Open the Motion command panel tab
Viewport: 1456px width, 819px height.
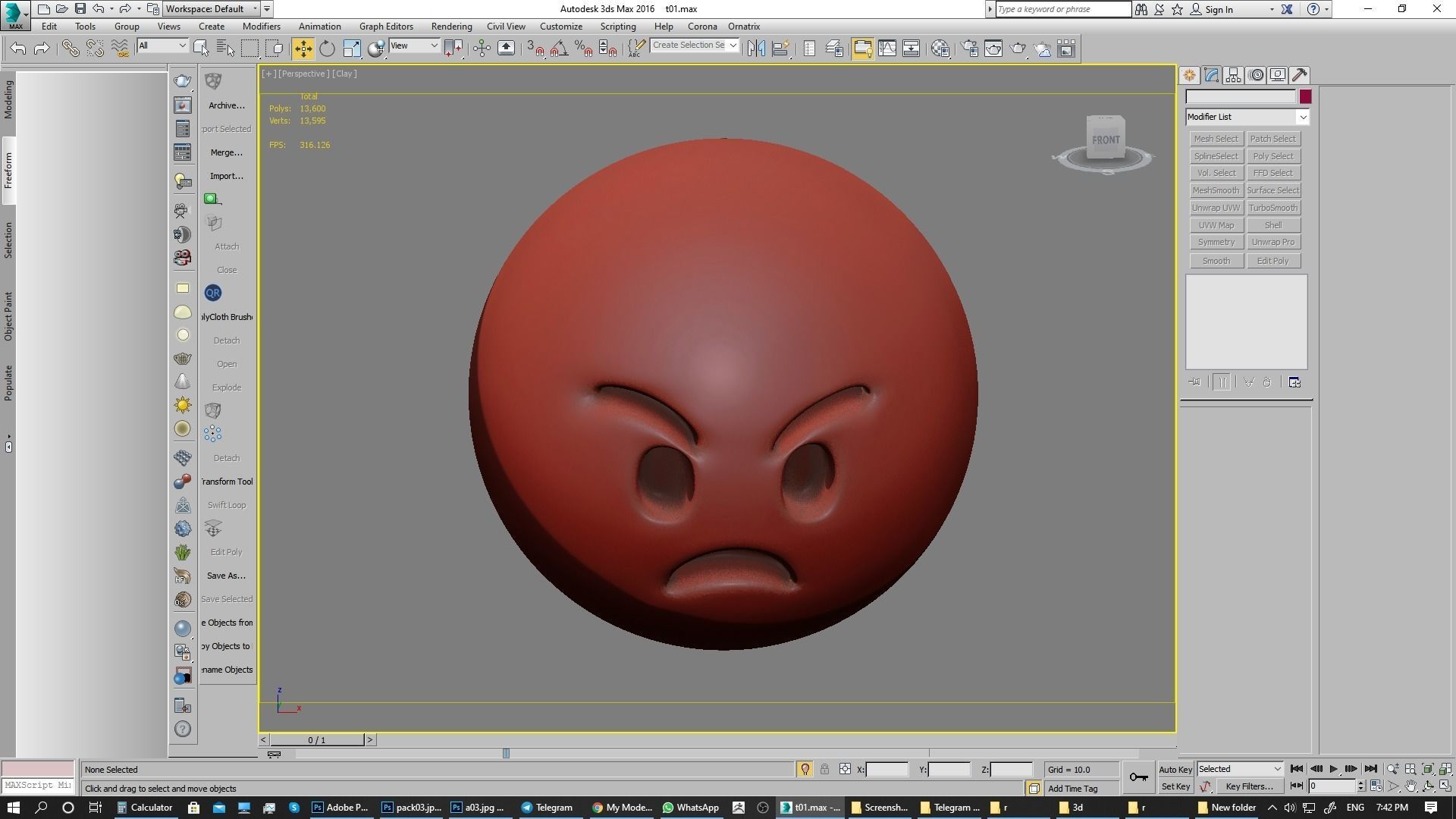(x=1256, y=75)
